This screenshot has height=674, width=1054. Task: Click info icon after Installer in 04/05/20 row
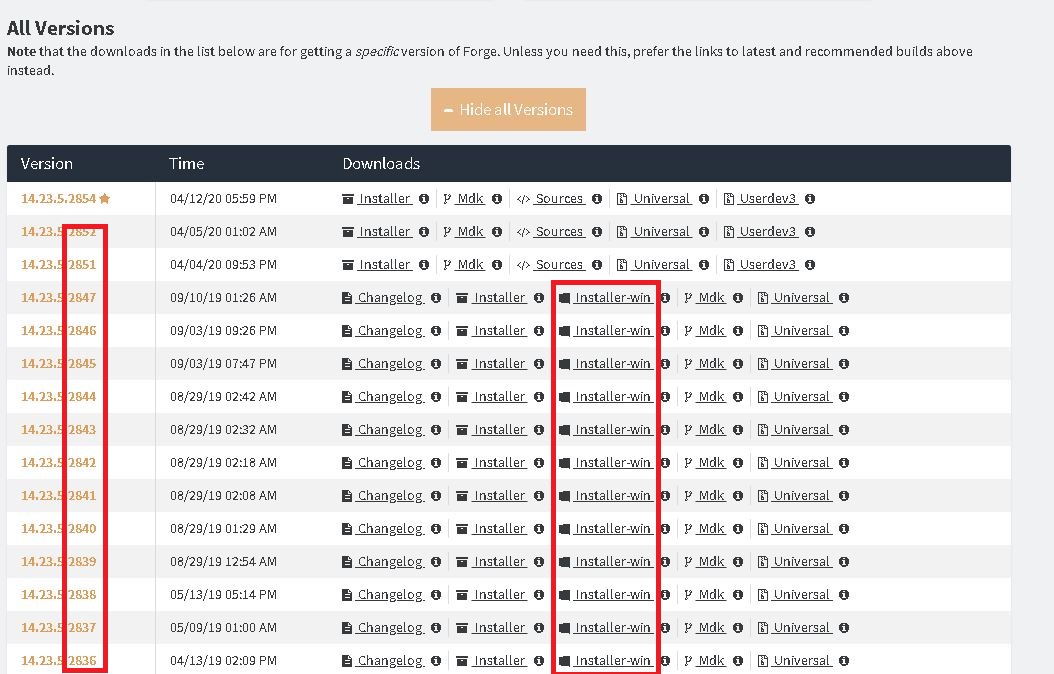coord(423,232)
